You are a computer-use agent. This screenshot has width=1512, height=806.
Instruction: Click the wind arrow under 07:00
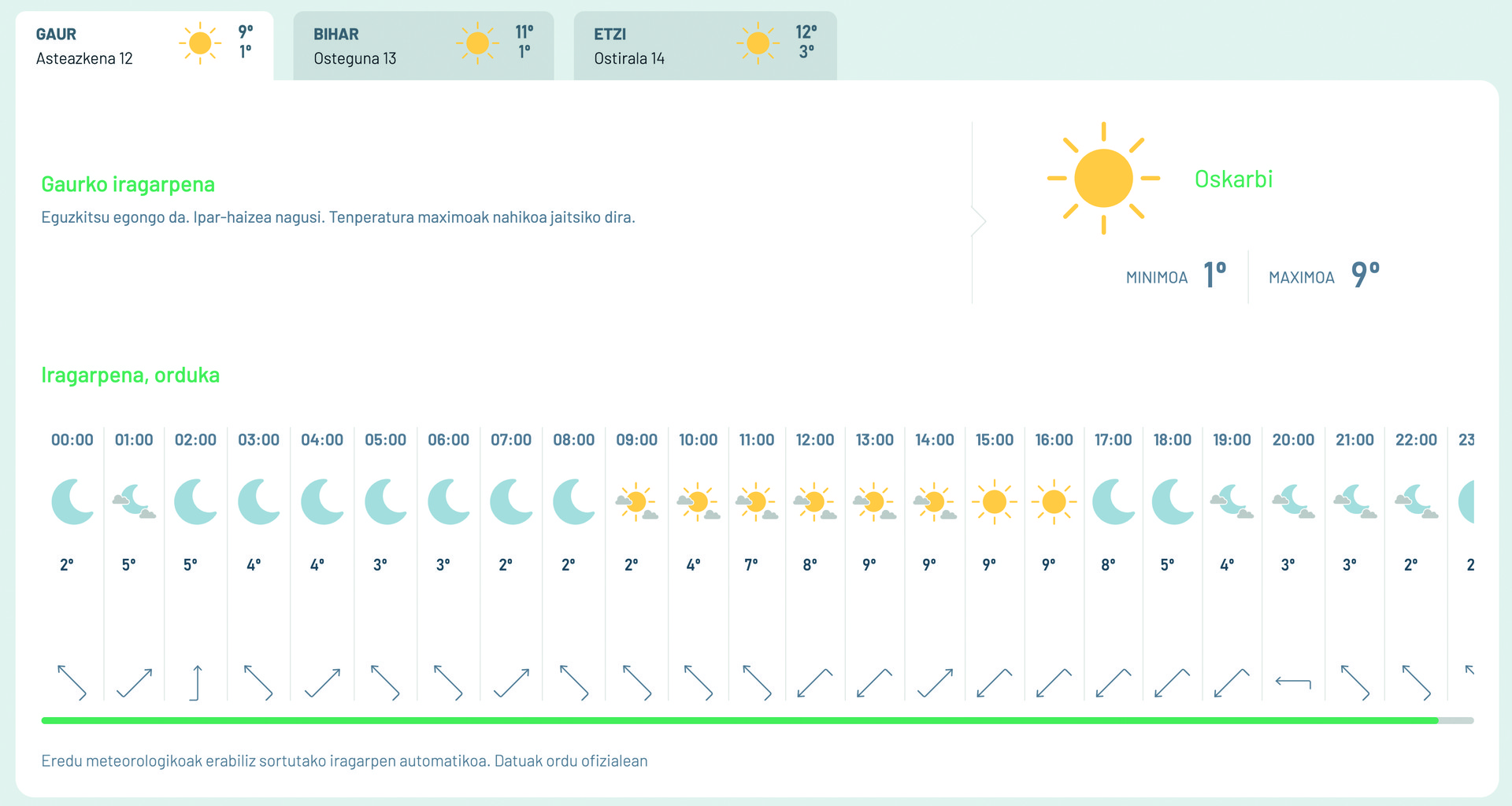(x=511, y=682)
